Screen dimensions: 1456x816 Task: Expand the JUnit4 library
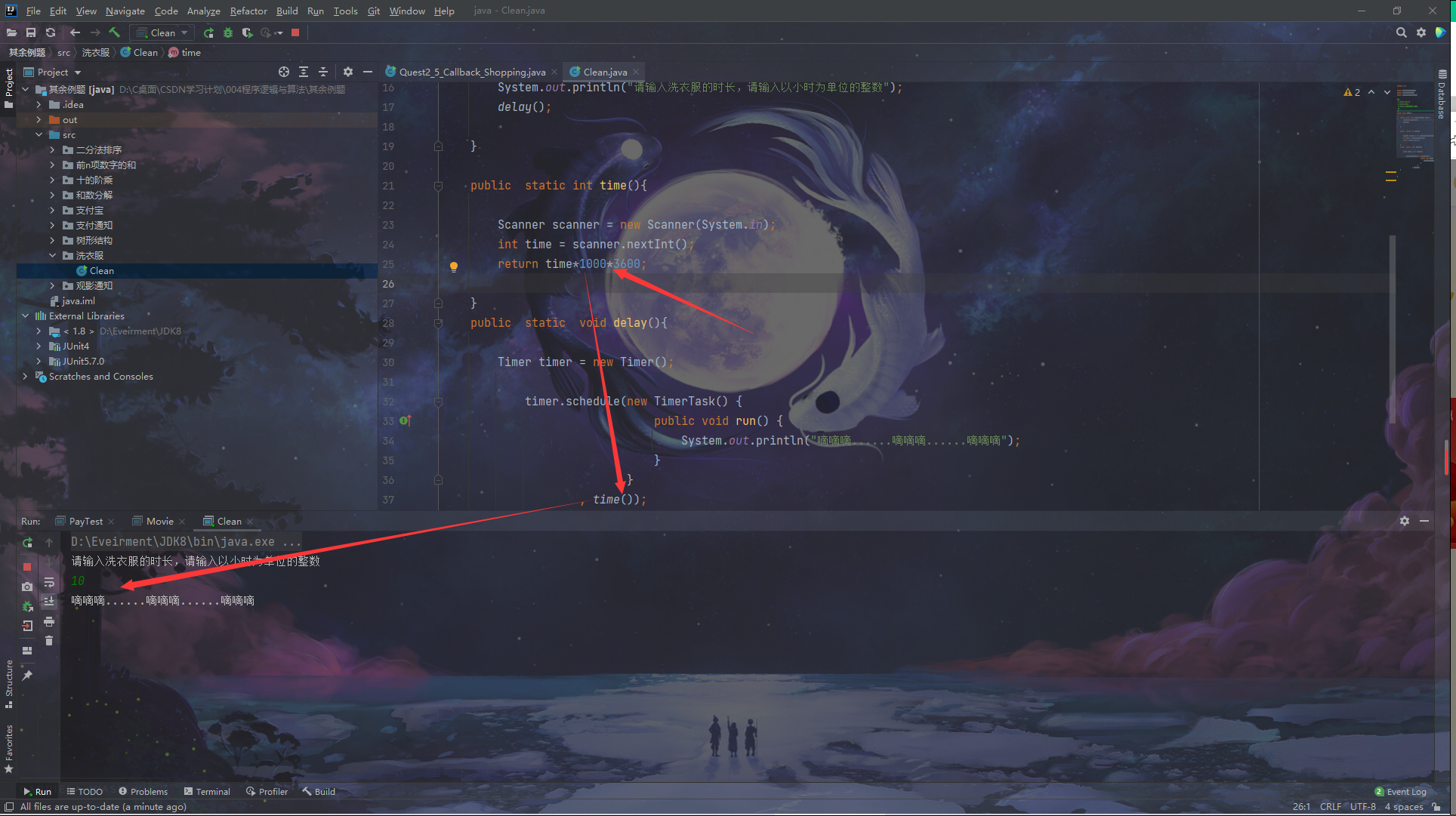(x=39, y=346)
